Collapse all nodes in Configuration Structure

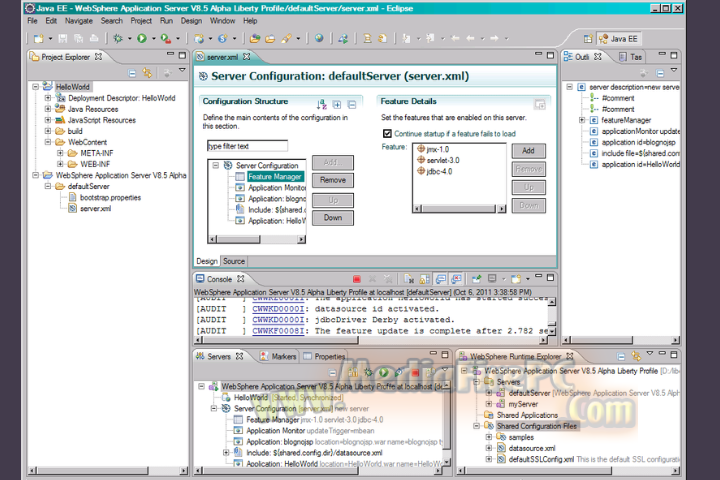(352, 105)
